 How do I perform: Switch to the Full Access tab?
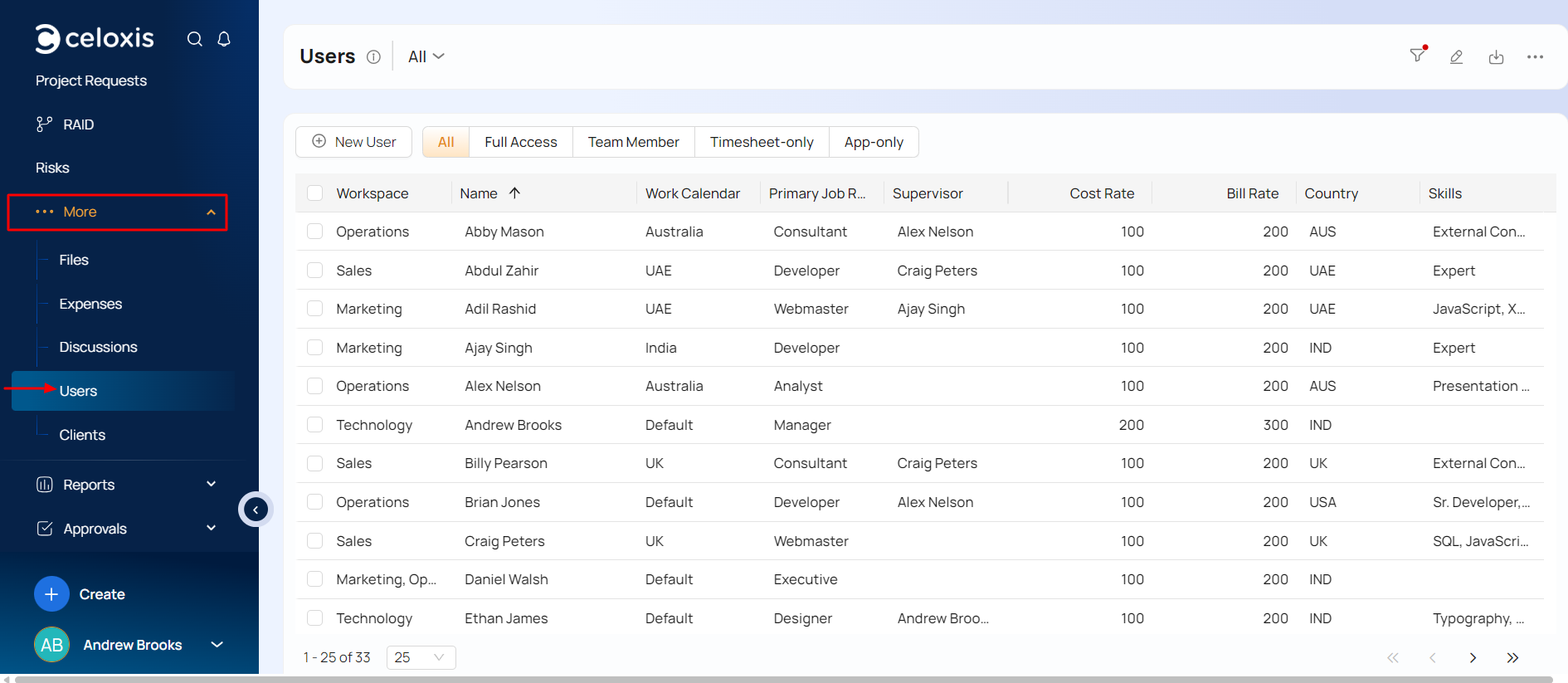[x=520, y=142]
